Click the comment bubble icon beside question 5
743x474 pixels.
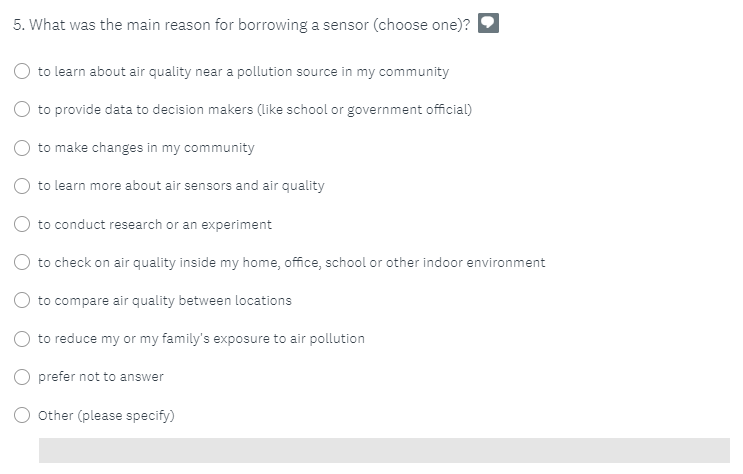(488, 24)
